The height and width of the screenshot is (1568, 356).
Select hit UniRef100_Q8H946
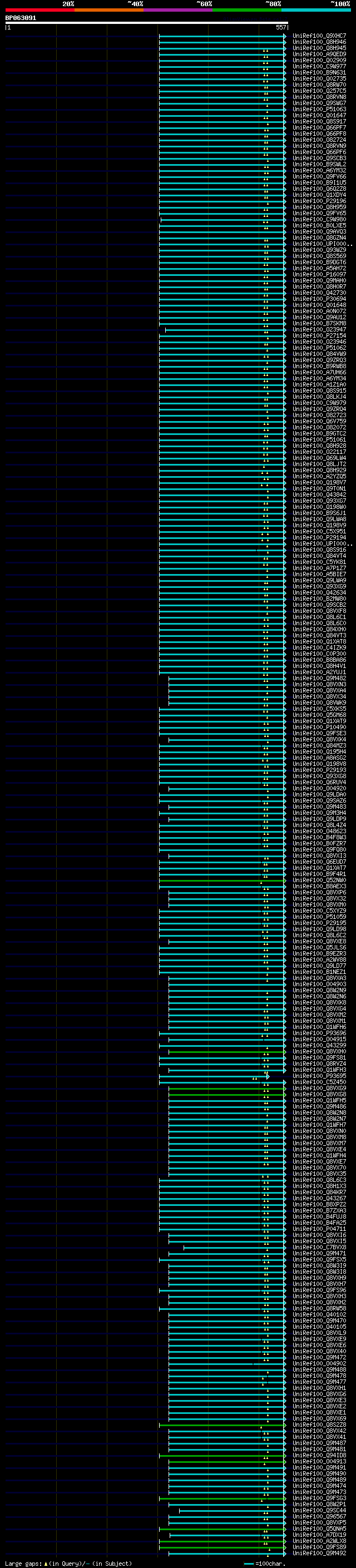coord(319,42)
